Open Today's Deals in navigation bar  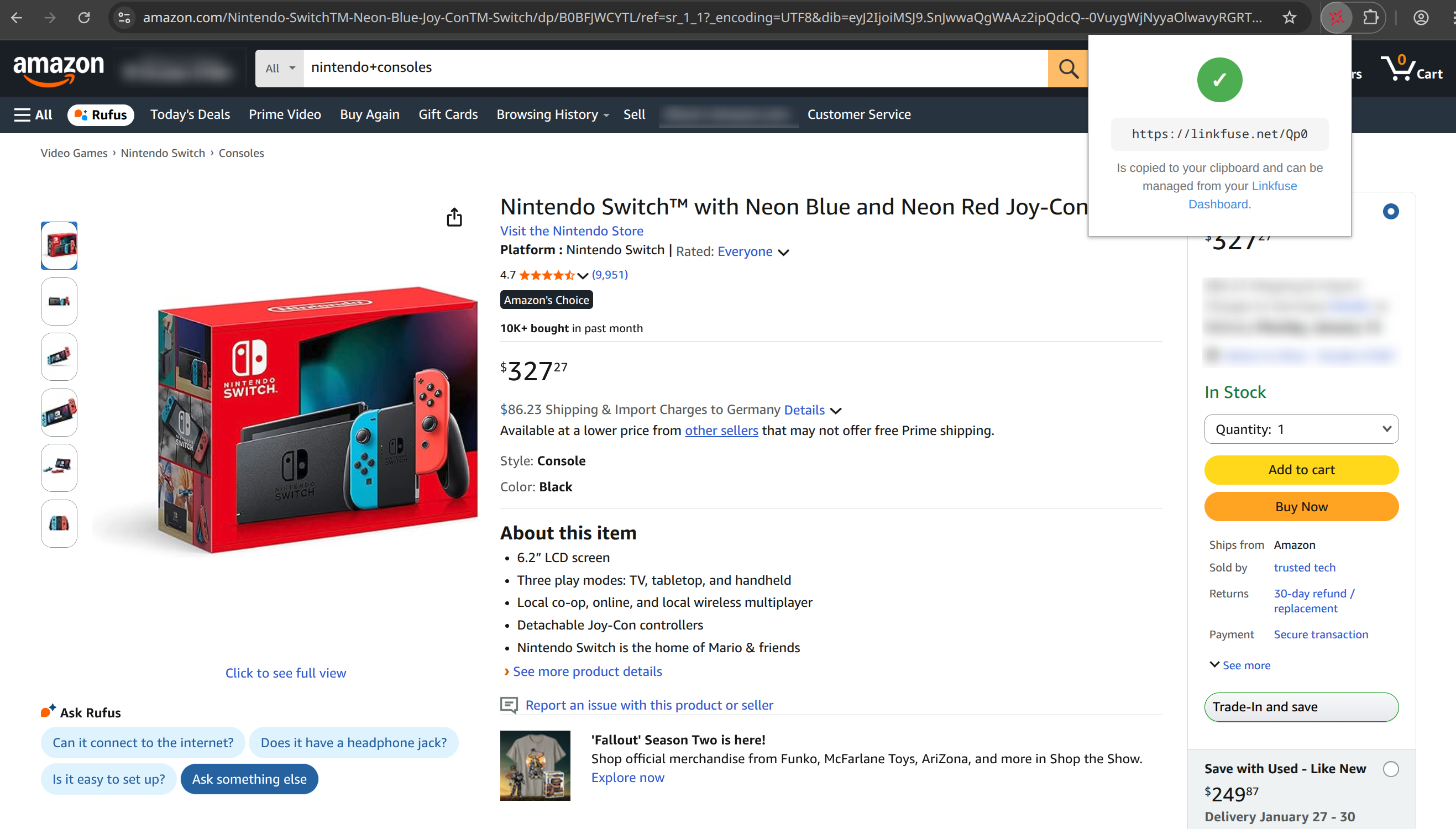[x=190, y=114]
